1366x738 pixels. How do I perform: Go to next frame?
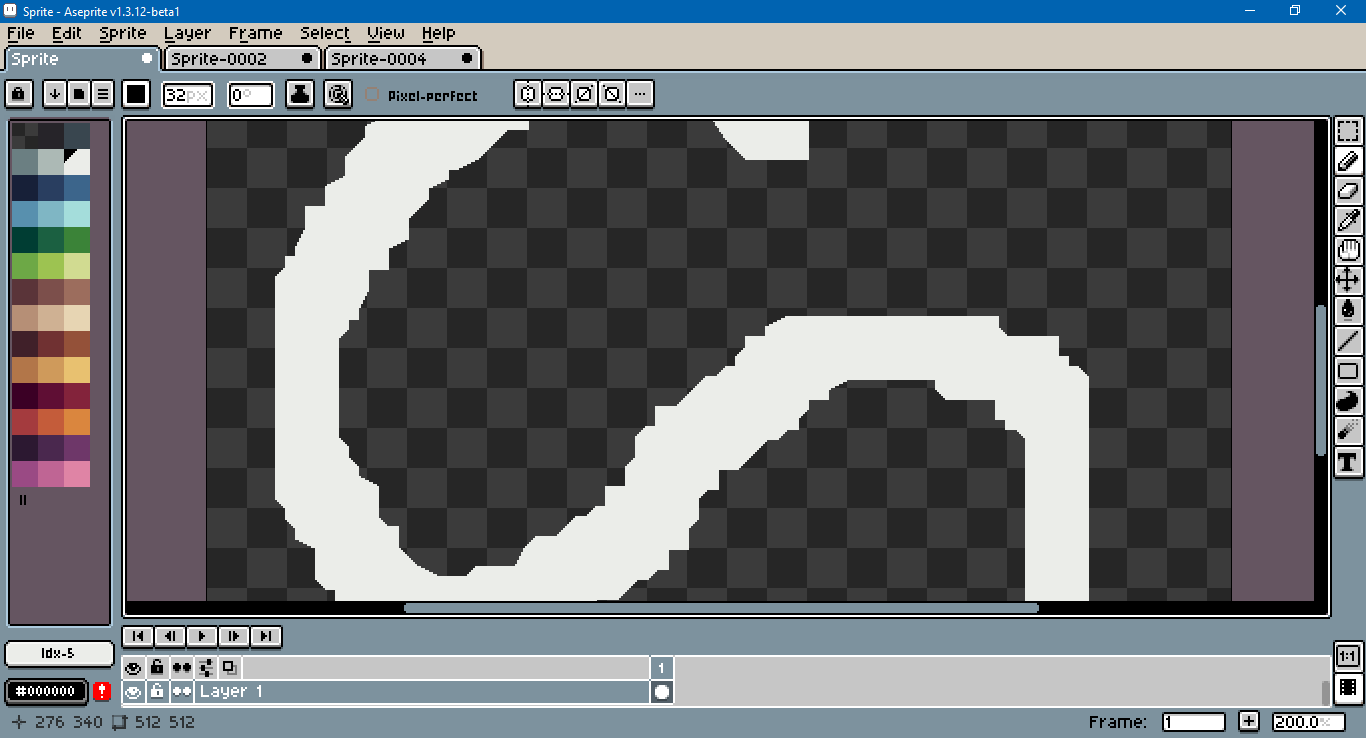(x=234, y=636)
